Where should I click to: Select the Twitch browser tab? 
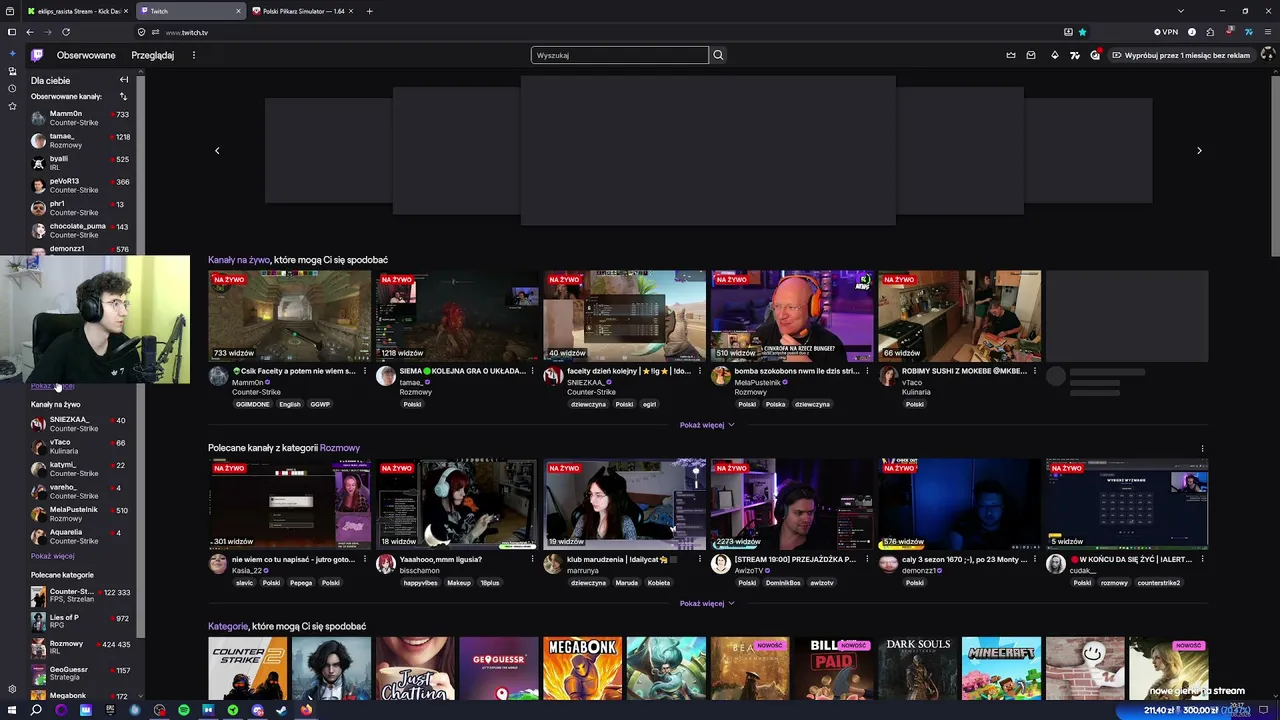[190, 11]
